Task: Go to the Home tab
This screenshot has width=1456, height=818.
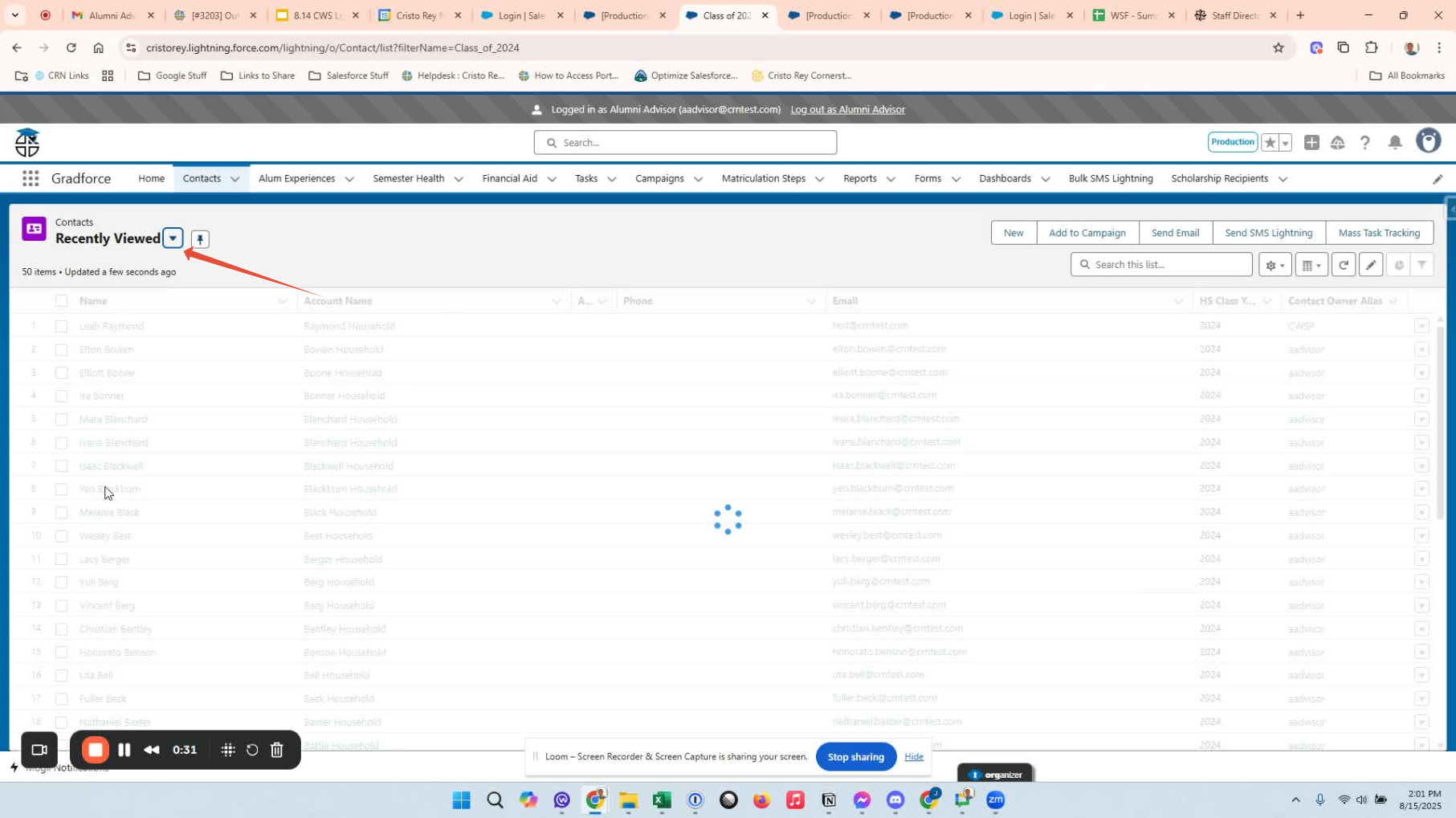Action: click(x=151, y=178)
